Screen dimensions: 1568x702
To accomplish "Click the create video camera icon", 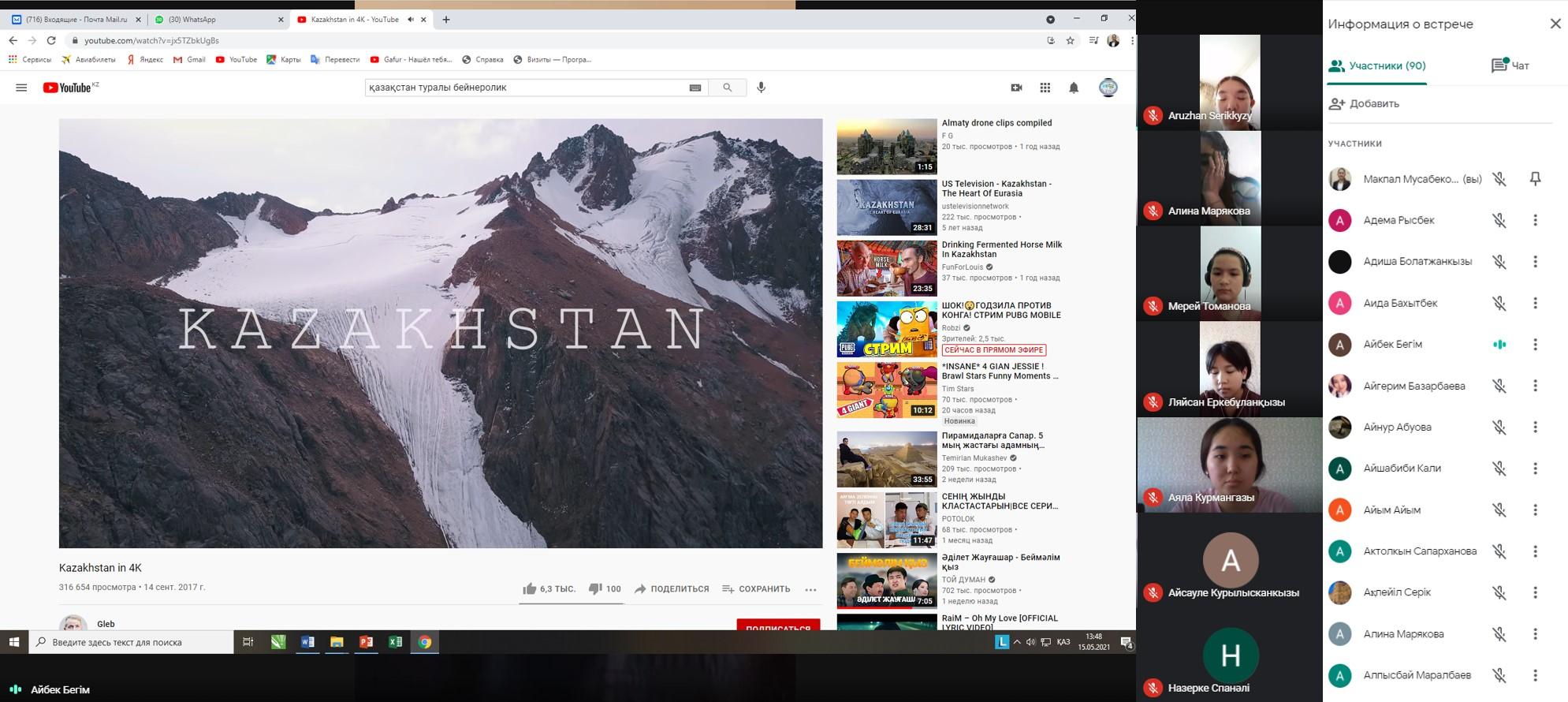I will pyautogui.click(x=1016, y=88).
